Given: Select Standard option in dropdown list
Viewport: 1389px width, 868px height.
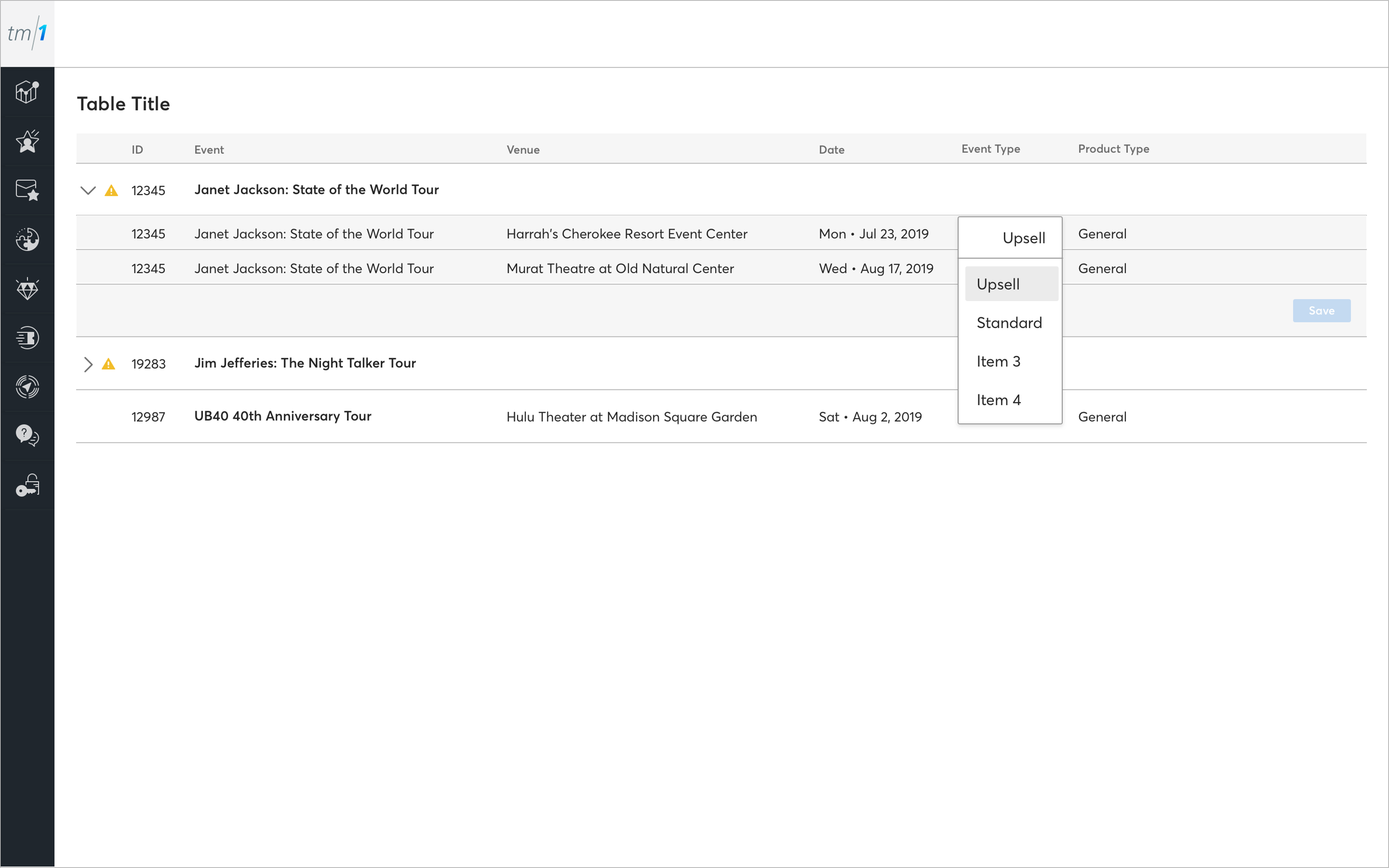Looking at the screenshot, I should [x=1012, y=322].
